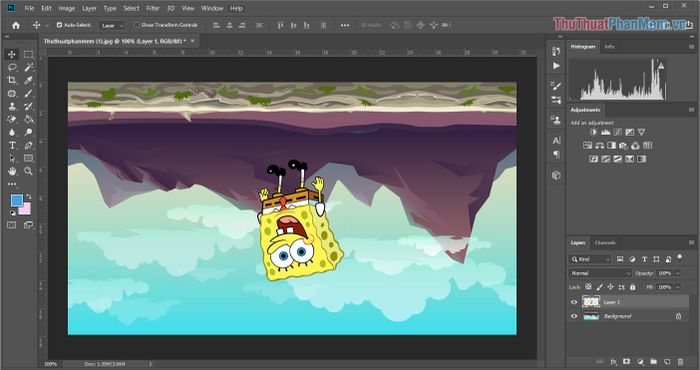Screen dimensions: 700x370
Task: Select the Path Selection arrow tool
Action: 12,158
